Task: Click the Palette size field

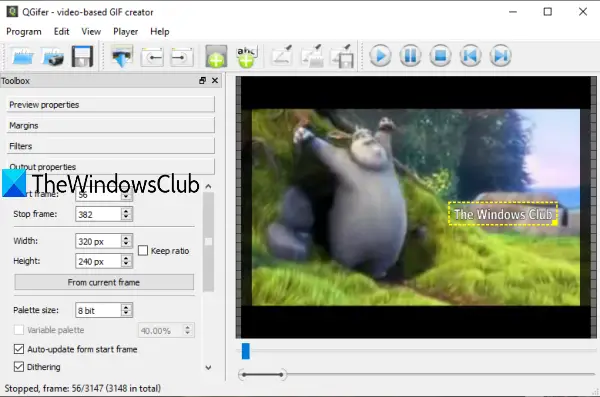Action: [98, 310]
